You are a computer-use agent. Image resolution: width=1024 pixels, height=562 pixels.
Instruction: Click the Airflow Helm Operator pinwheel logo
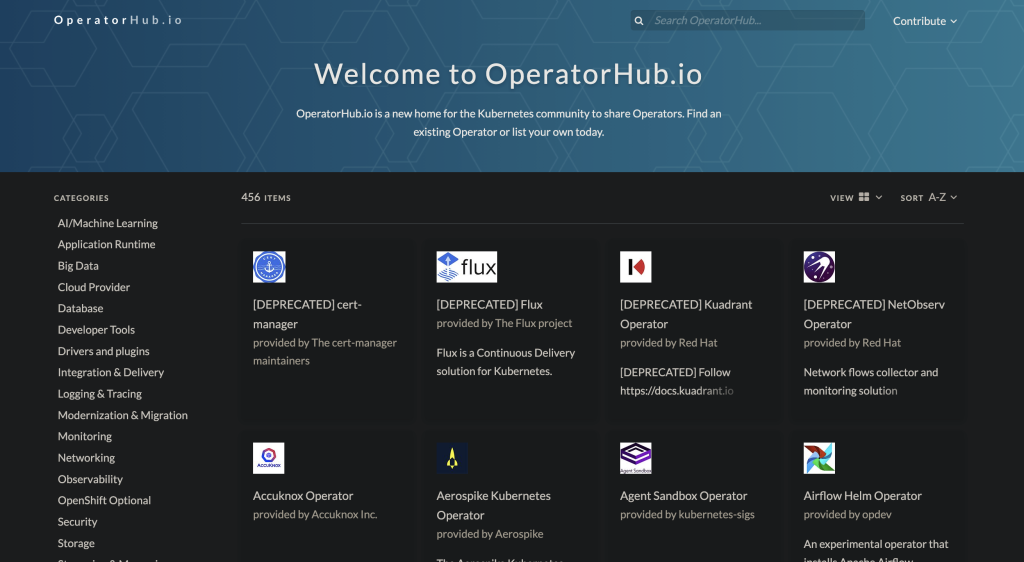coord(819,458)
